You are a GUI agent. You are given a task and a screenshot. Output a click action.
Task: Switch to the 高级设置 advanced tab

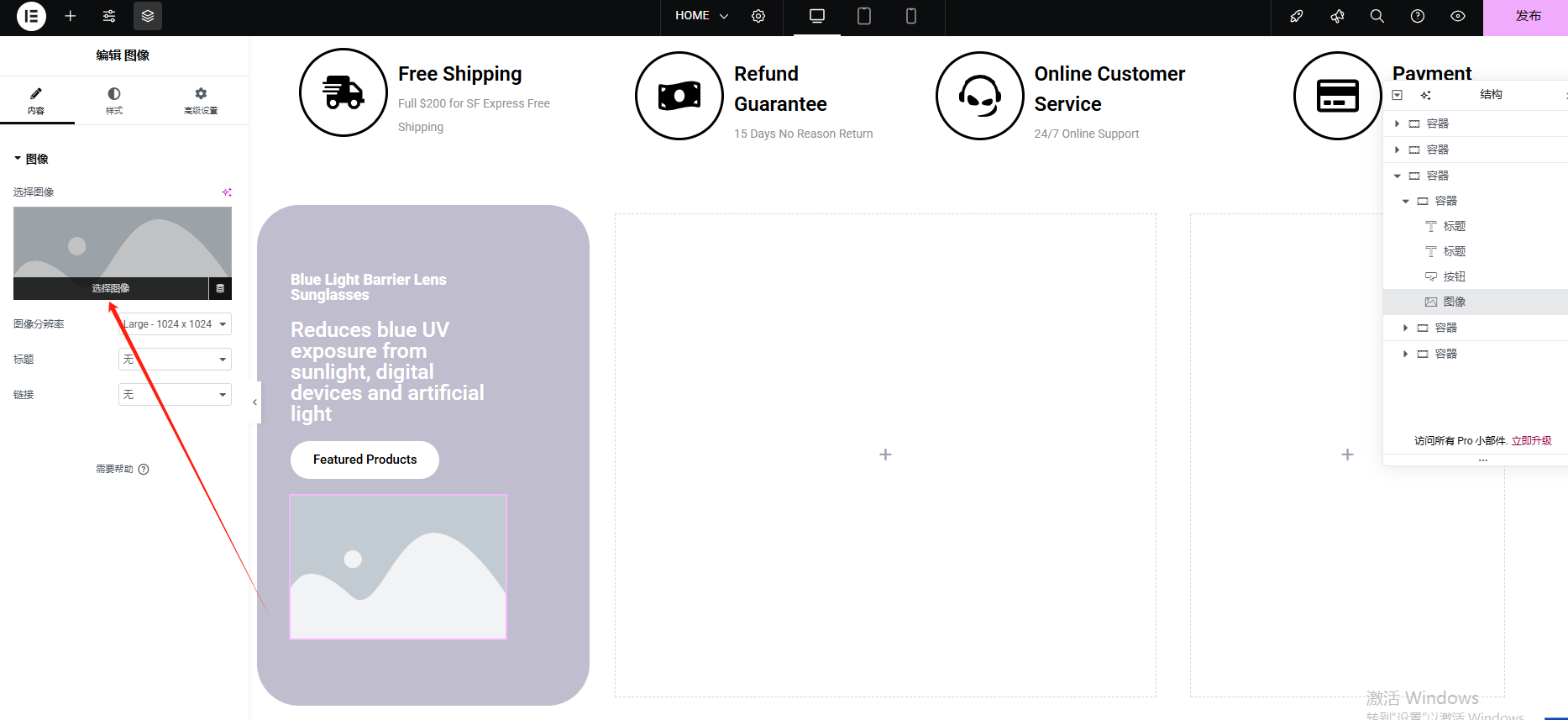pos(201,100)
